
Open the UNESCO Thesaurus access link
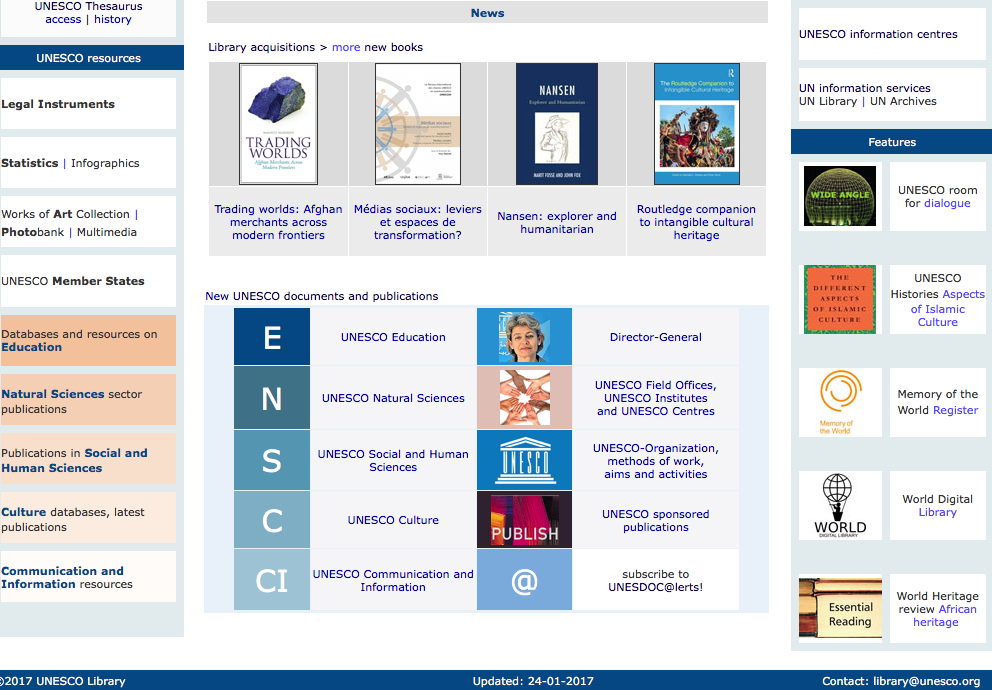[x=63, y=19]
